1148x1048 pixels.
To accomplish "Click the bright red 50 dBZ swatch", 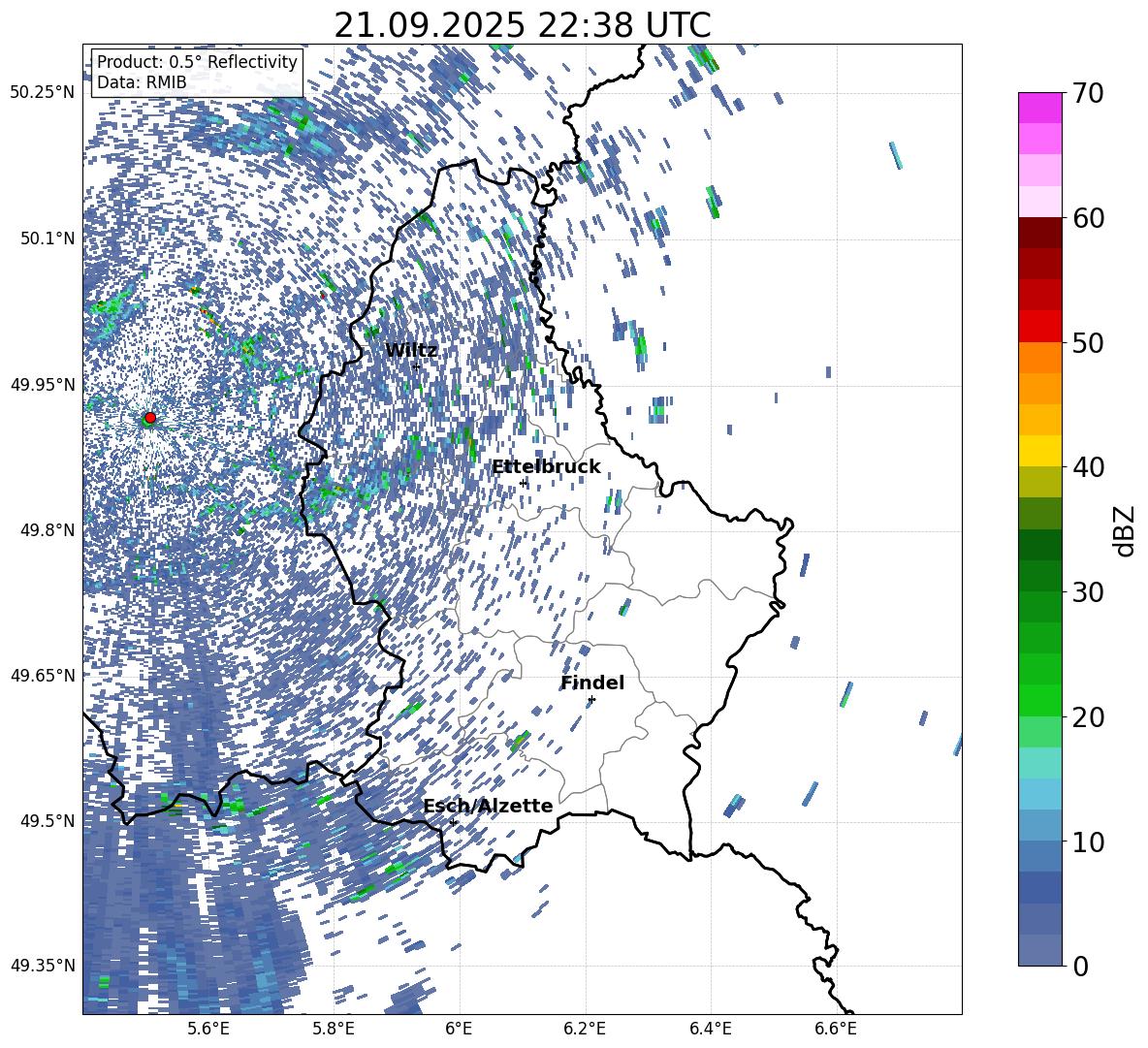I will coord(1039,327).
